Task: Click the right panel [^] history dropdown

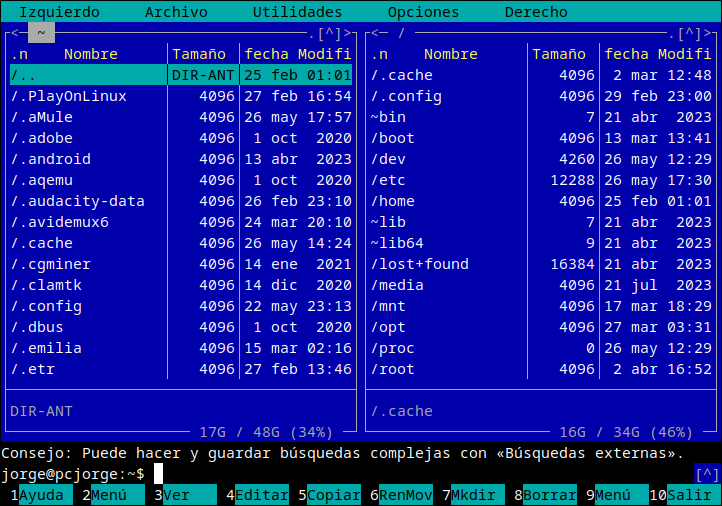Action: click(x=690, y=33)
